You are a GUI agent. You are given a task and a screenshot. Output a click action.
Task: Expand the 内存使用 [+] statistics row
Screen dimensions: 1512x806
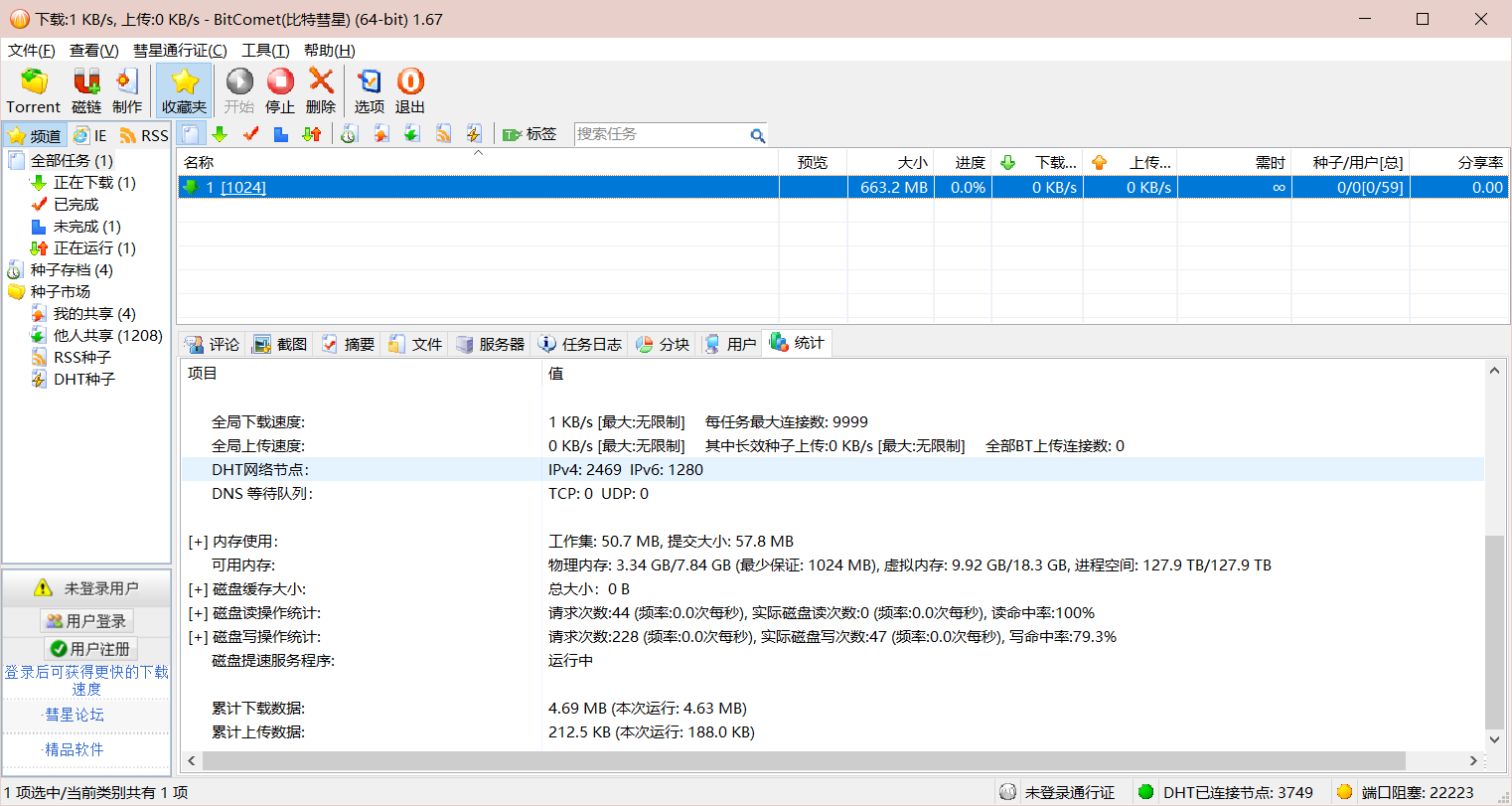click(x=198, y=542)
